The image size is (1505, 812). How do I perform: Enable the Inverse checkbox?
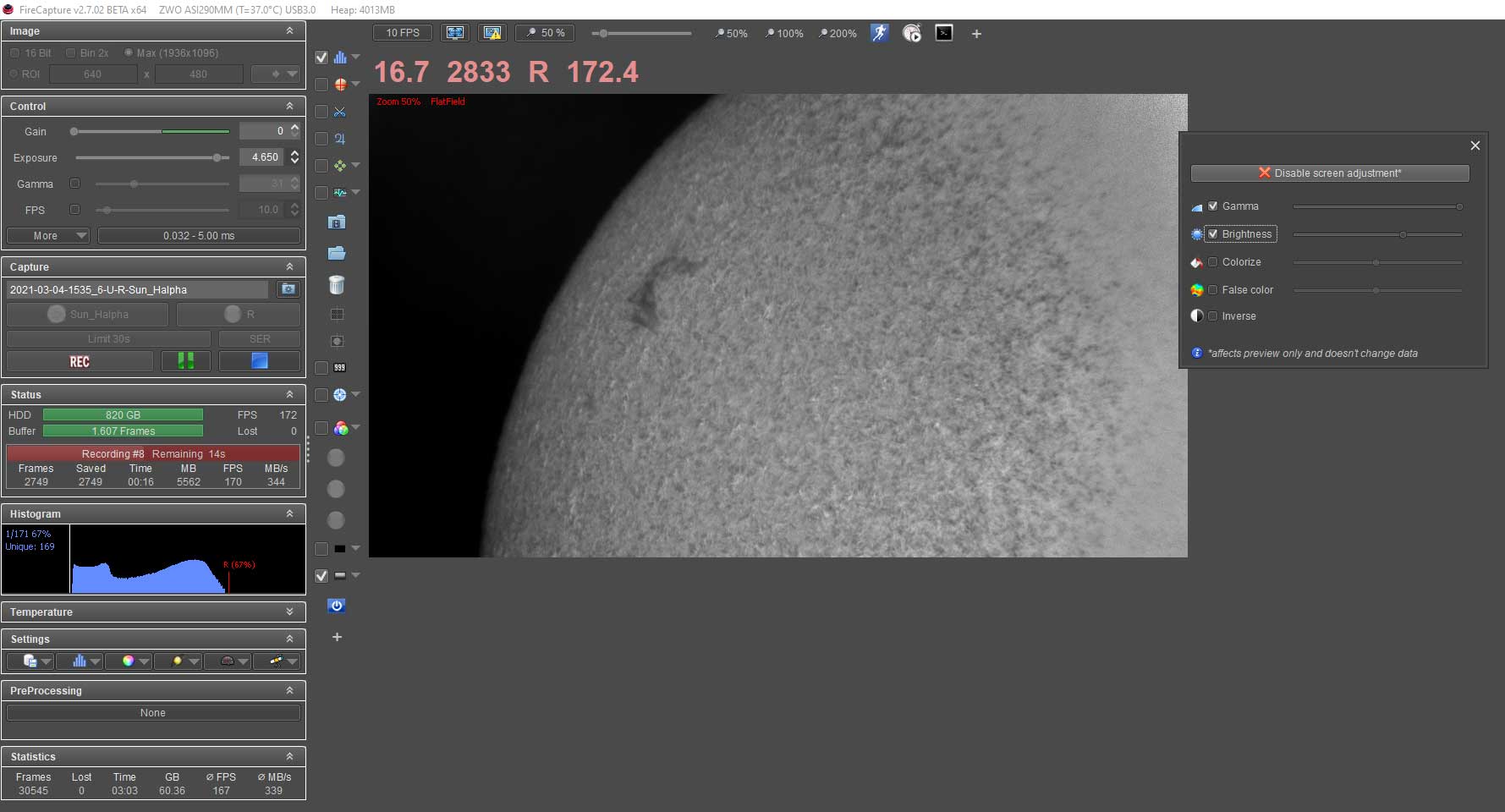1213,316
